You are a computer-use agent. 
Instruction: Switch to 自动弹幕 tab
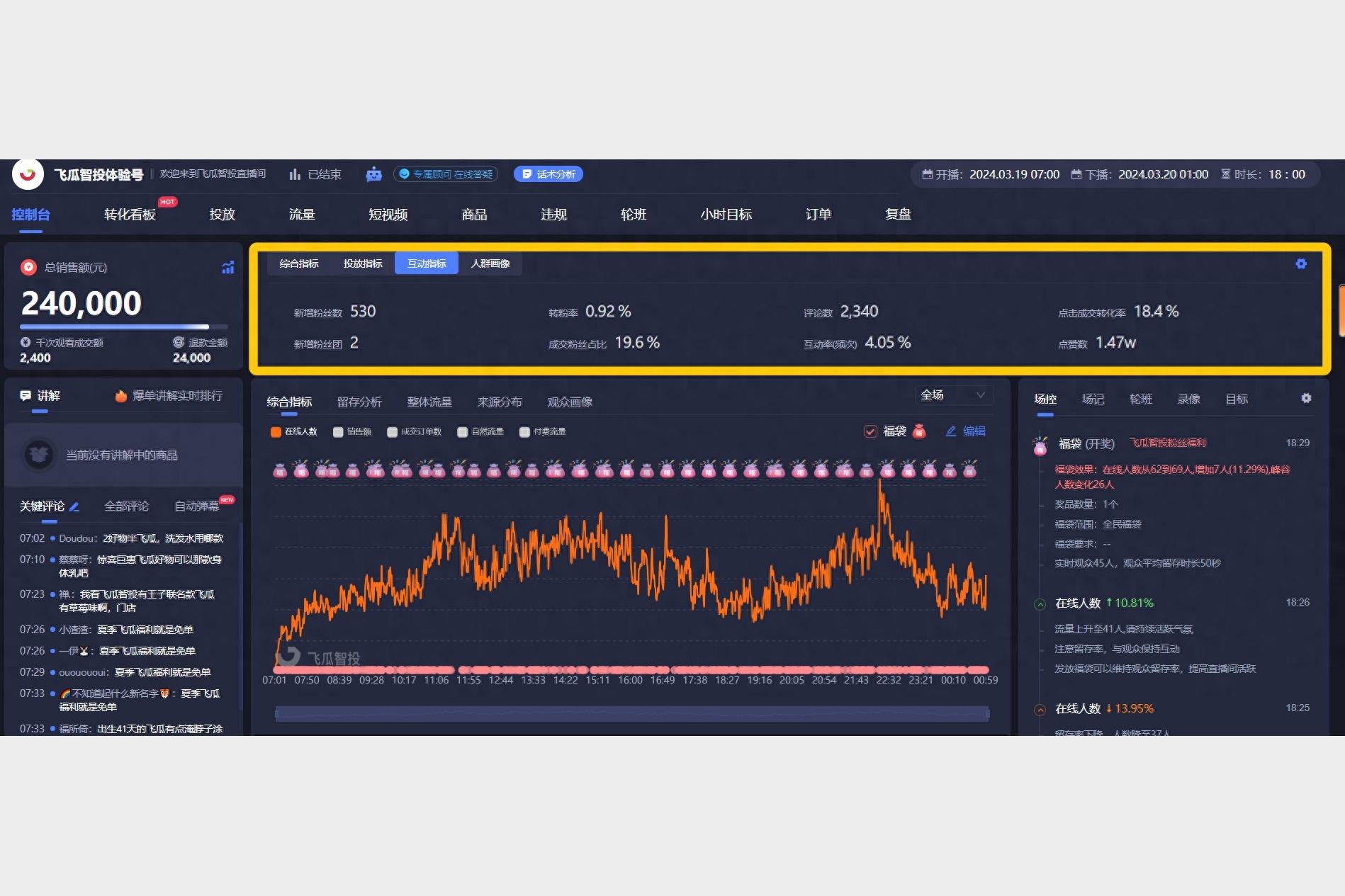pyautogui.click(x=196, y=506)
